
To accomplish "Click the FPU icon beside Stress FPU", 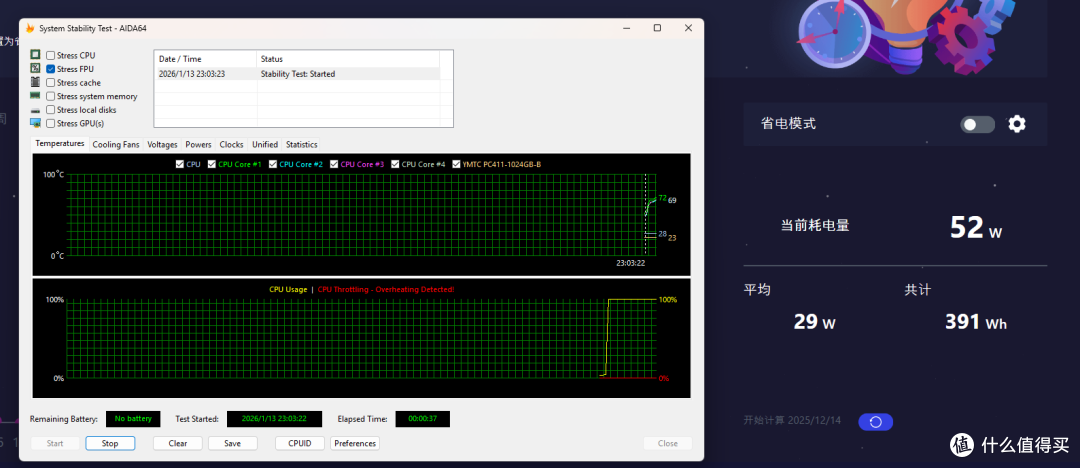I will tap(35, 68).
